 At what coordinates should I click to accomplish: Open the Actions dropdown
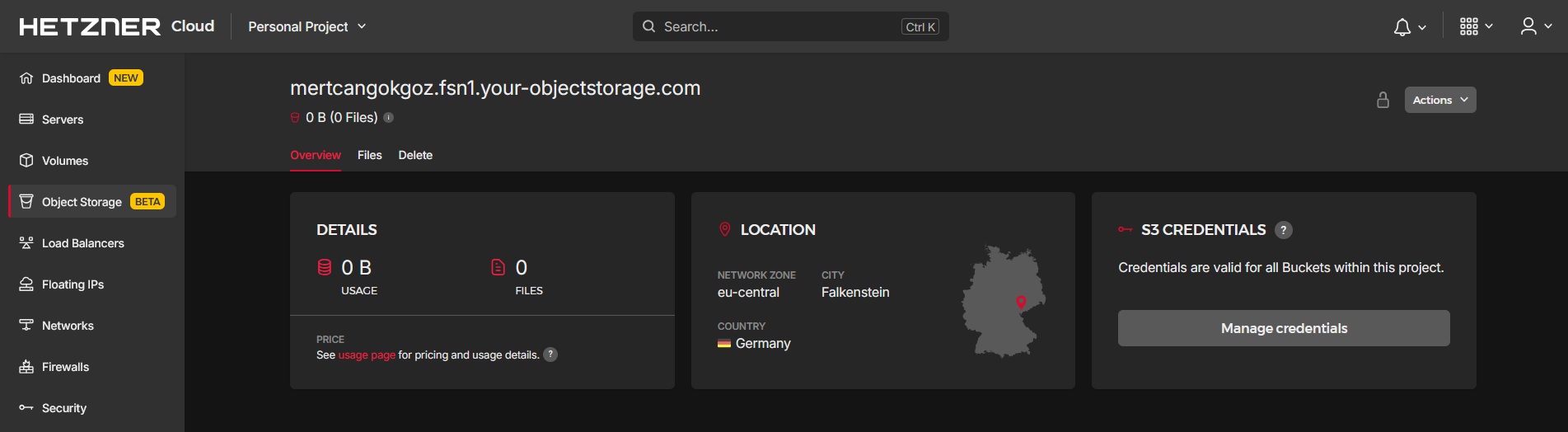pos(1439,100)
